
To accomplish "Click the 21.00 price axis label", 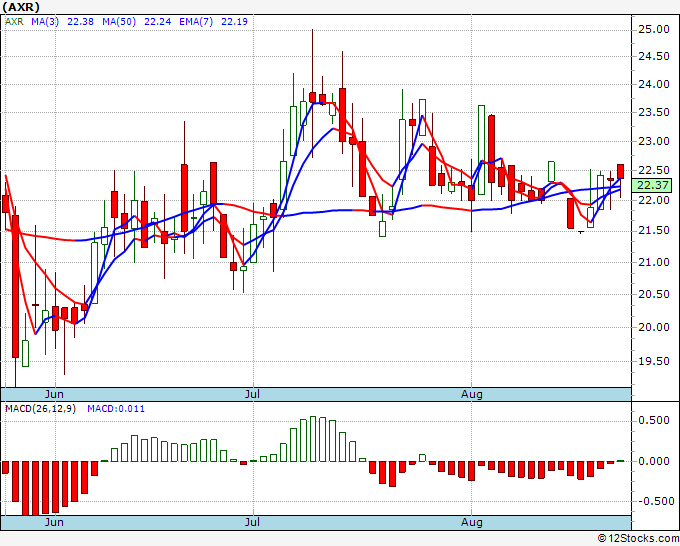I will [x=654, y=262].
